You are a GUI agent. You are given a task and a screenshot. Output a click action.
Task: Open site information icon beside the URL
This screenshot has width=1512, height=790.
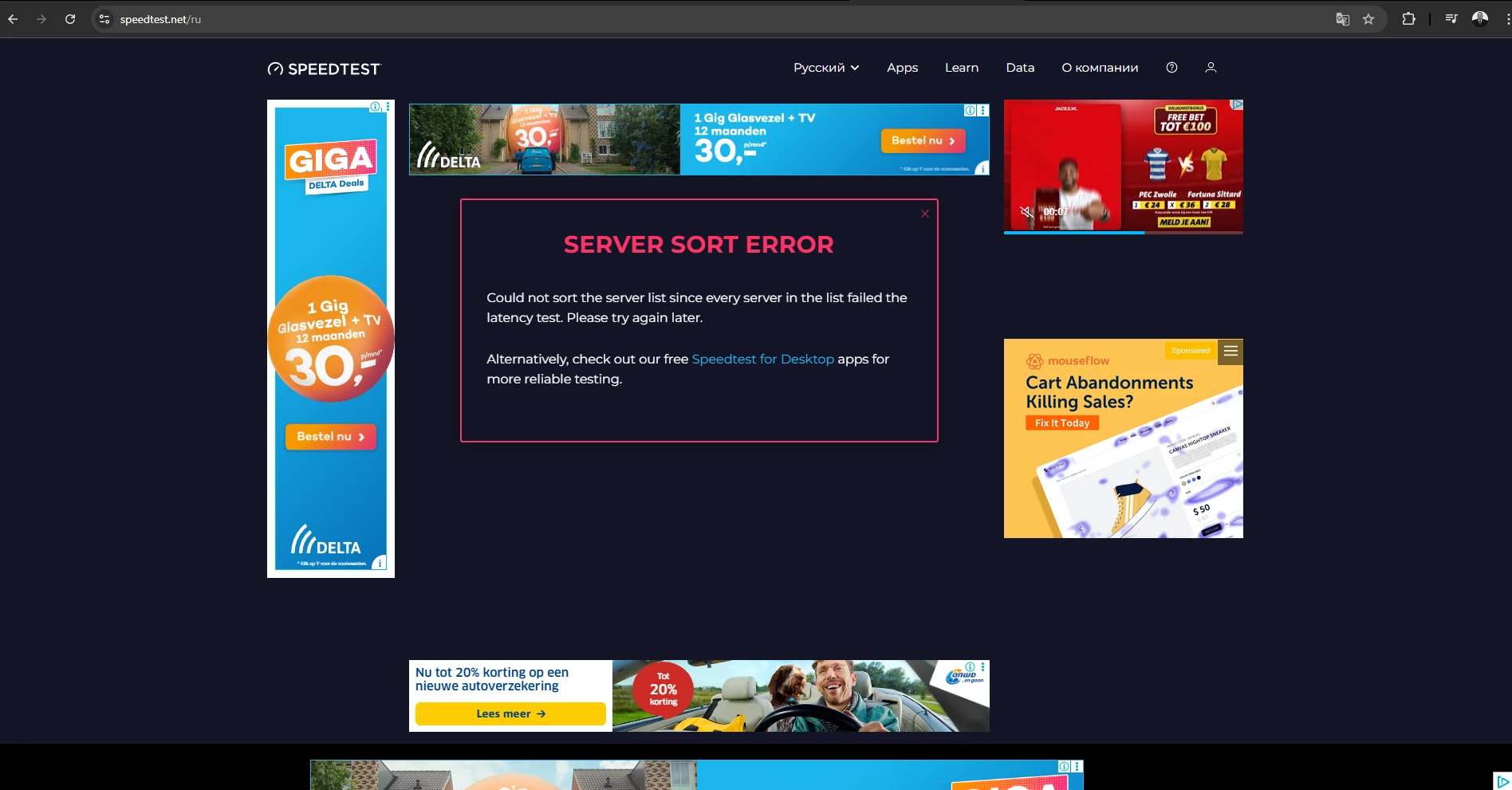point(104,19)
